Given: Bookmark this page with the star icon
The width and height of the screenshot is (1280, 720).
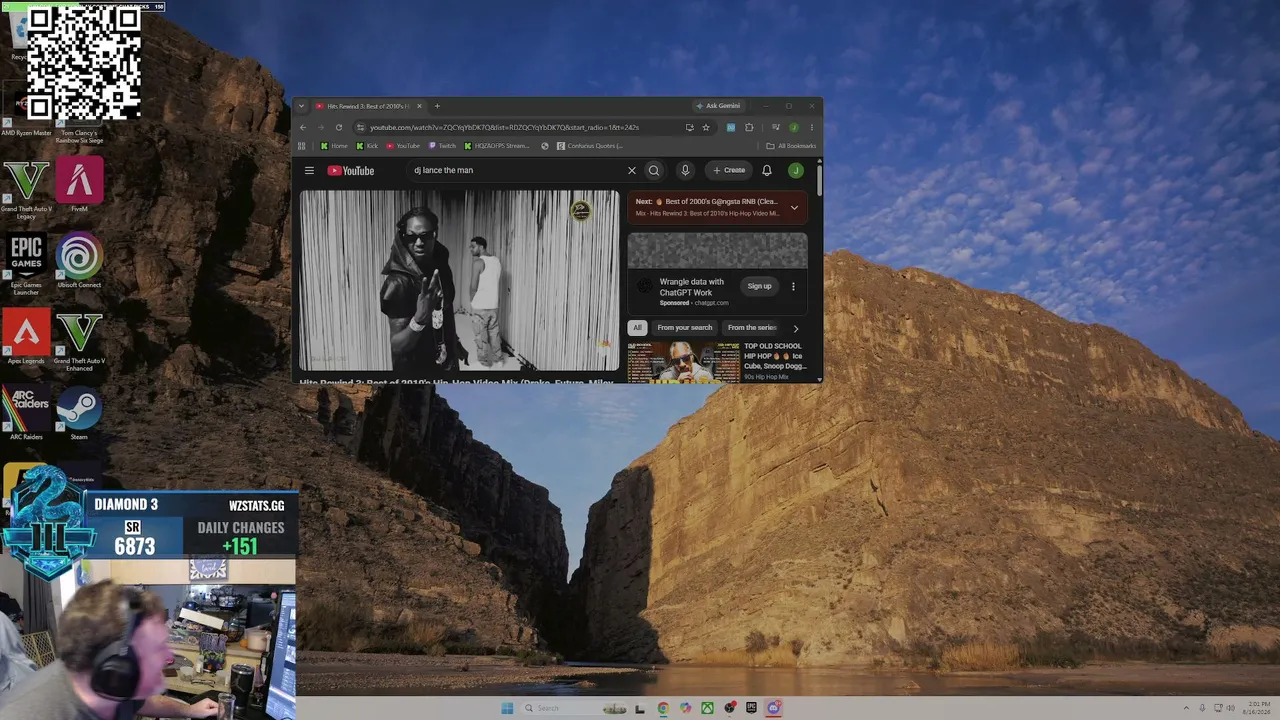Looking at the screenshot, I should coord(706,128).
